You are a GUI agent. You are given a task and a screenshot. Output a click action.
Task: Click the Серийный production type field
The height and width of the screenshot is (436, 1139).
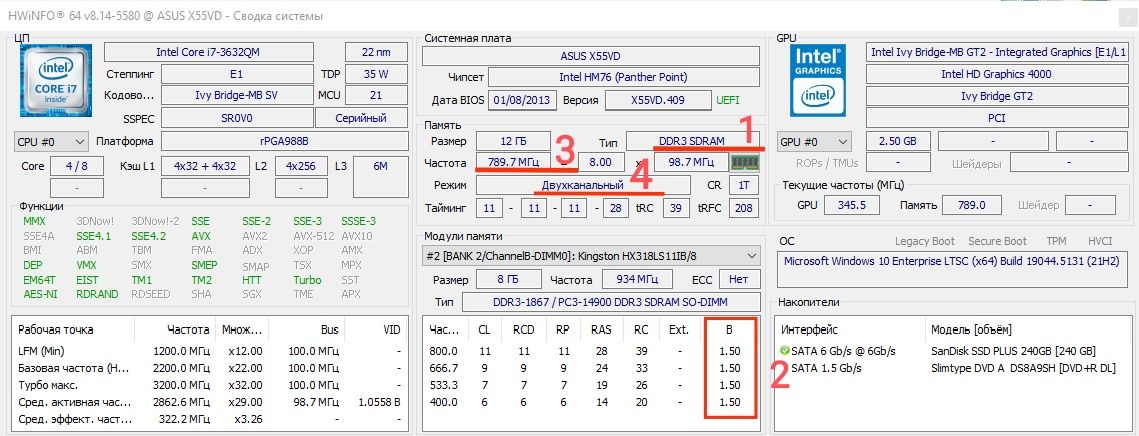361,118
